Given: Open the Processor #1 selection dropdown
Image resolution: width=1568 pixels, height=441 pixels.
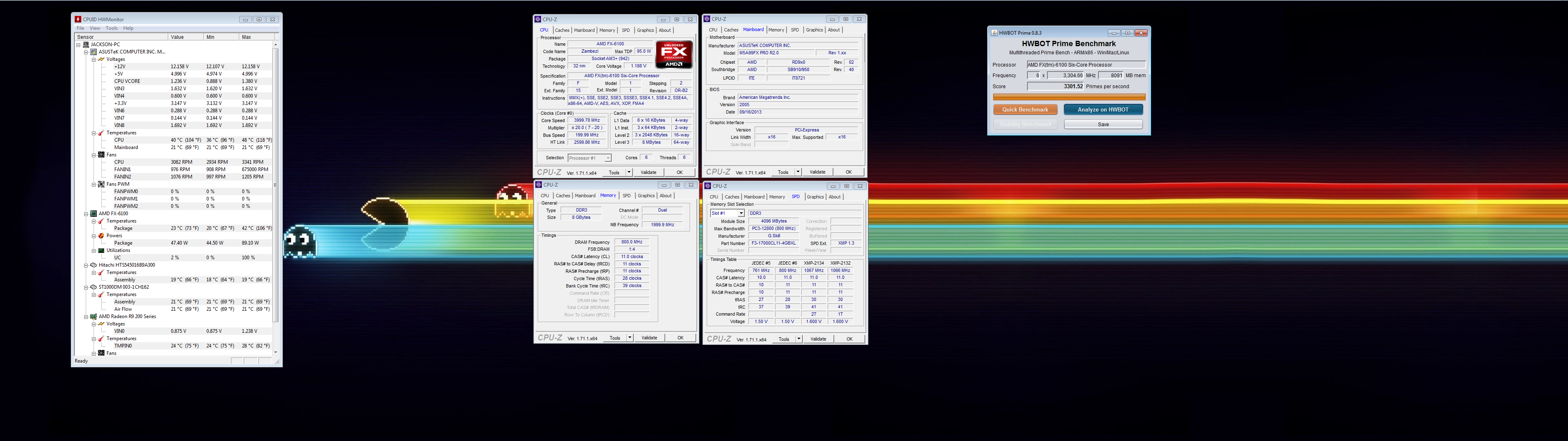Looking at the screenshot, I should coord(608,158).
